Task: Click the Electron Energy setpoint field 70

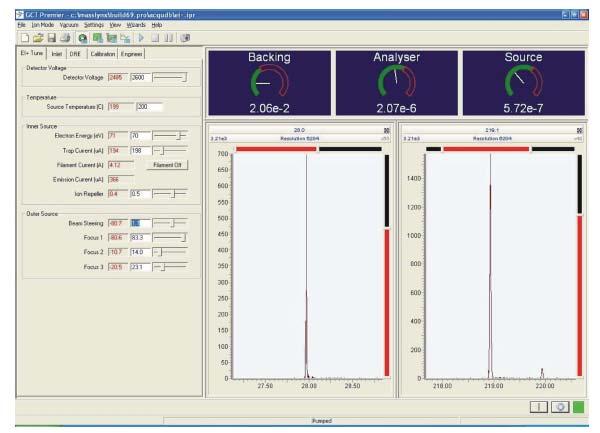Action: pyautogui.click(x=140, y=135)
